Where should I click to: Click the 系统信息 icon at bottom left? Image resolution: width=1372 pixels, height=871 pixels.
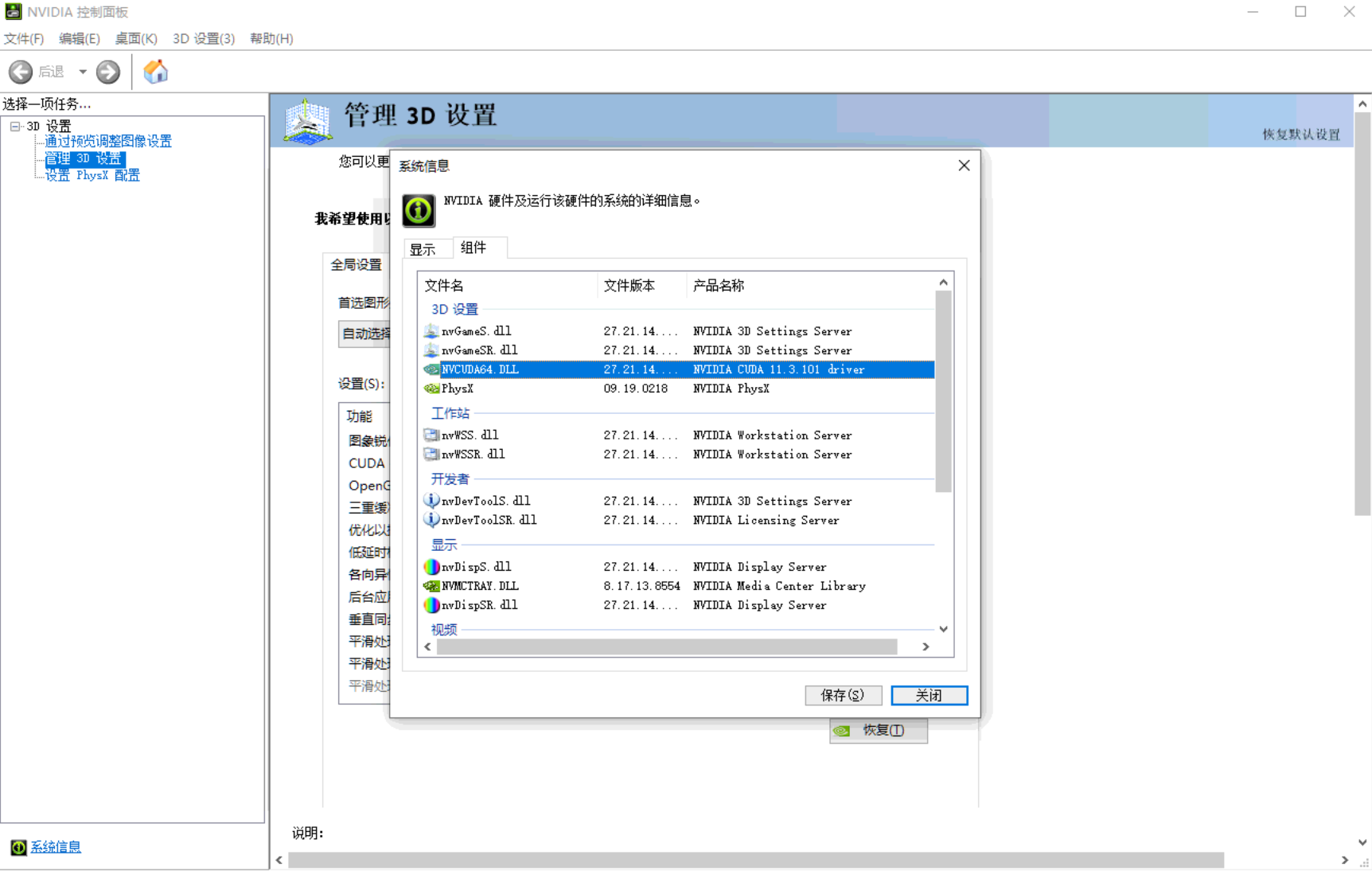tap(18, 847)
